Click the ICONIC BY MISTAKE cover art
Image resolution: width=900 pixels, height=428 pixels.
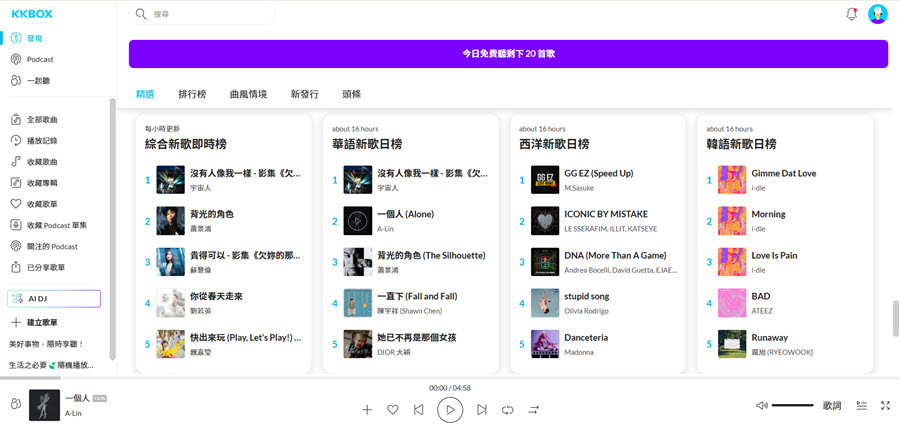pyautogui.click(x=545, y=221)
